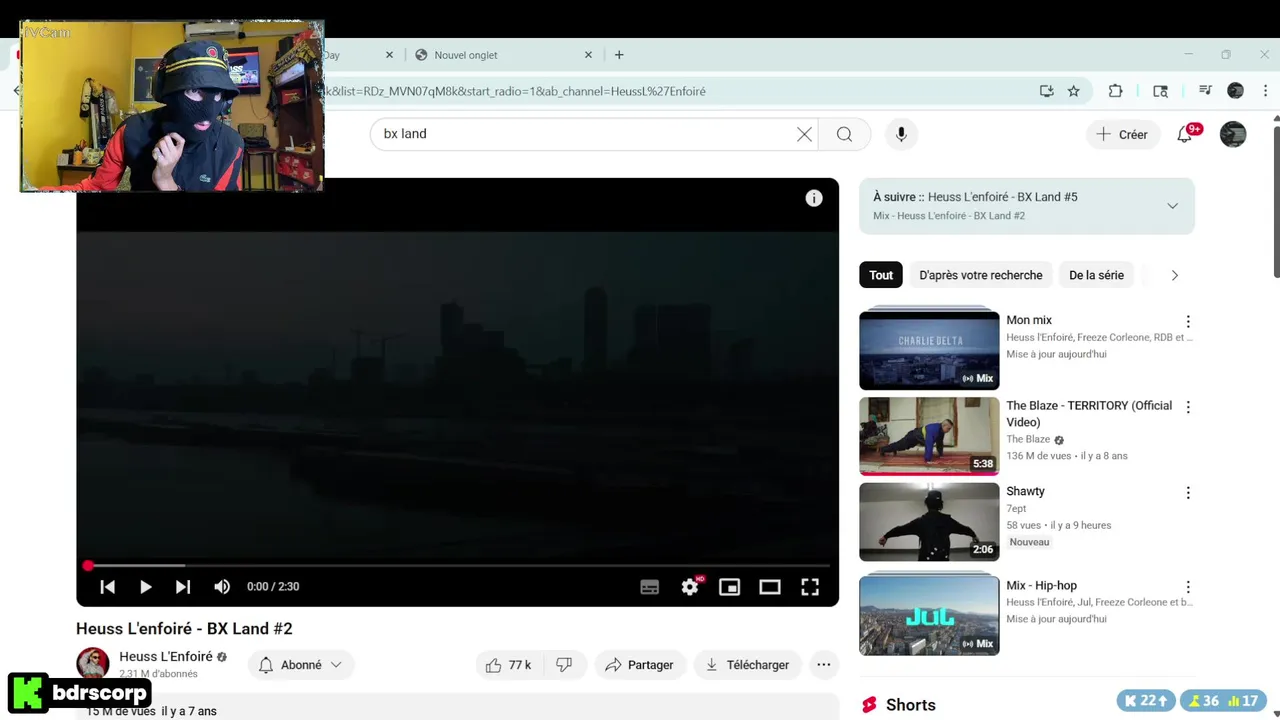1280x720 pixels.
Task: Click the page vertical scrollbar
Action: pos(1275,200)
